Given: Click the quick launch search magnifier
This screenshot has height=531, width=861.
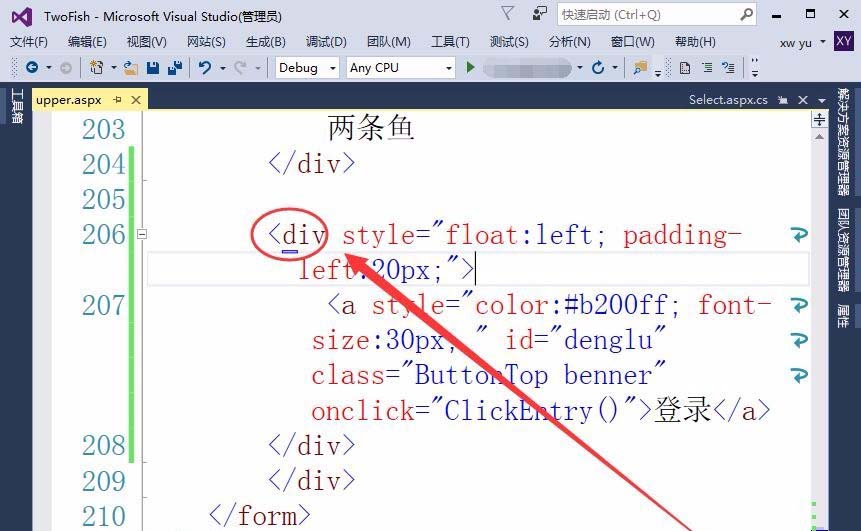Looking at the screenshot, I should point(746,14).
